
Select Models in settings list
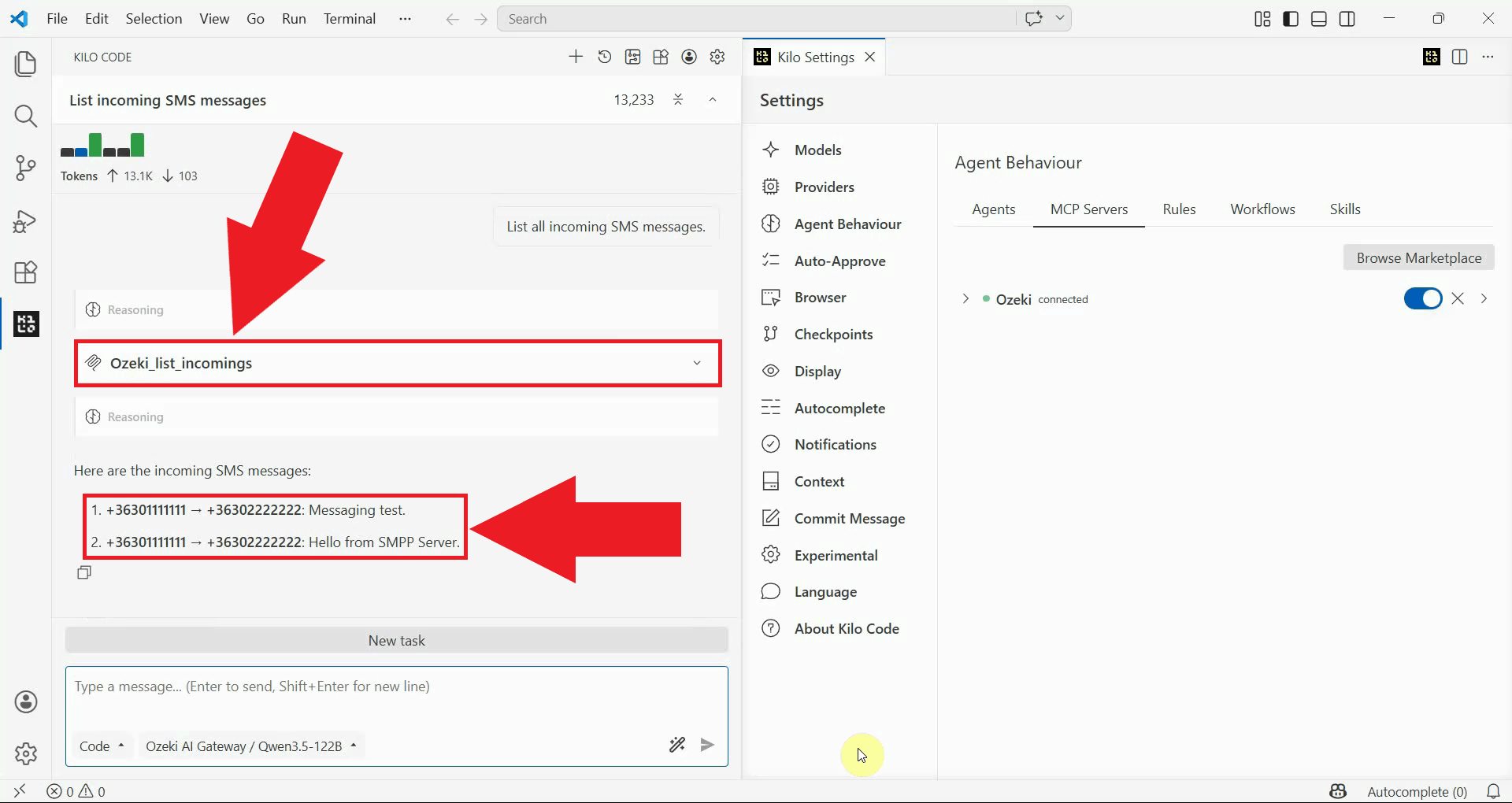817,150
